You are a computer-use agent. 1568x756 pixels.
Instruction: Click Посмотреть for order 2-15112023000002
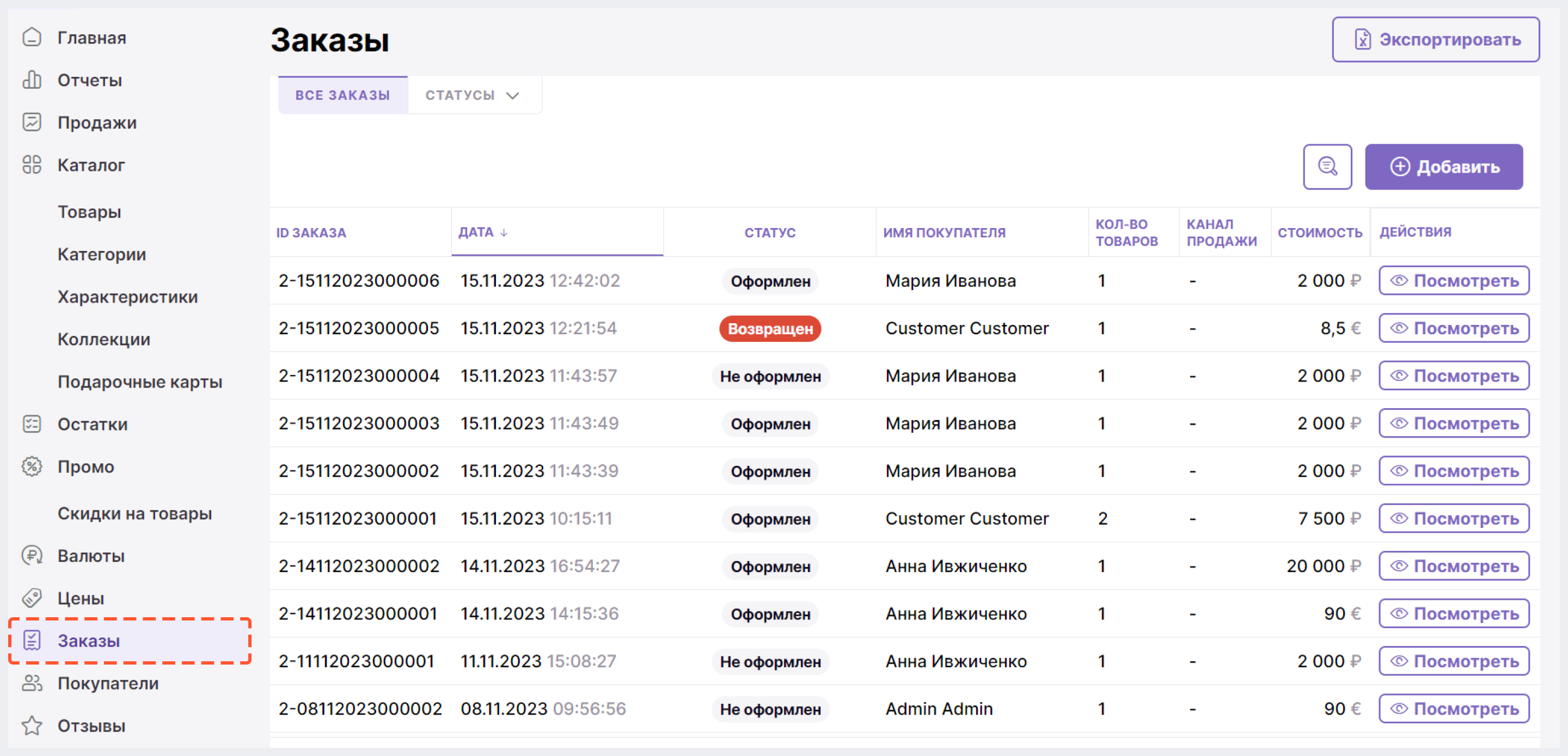pos(1454,470)
